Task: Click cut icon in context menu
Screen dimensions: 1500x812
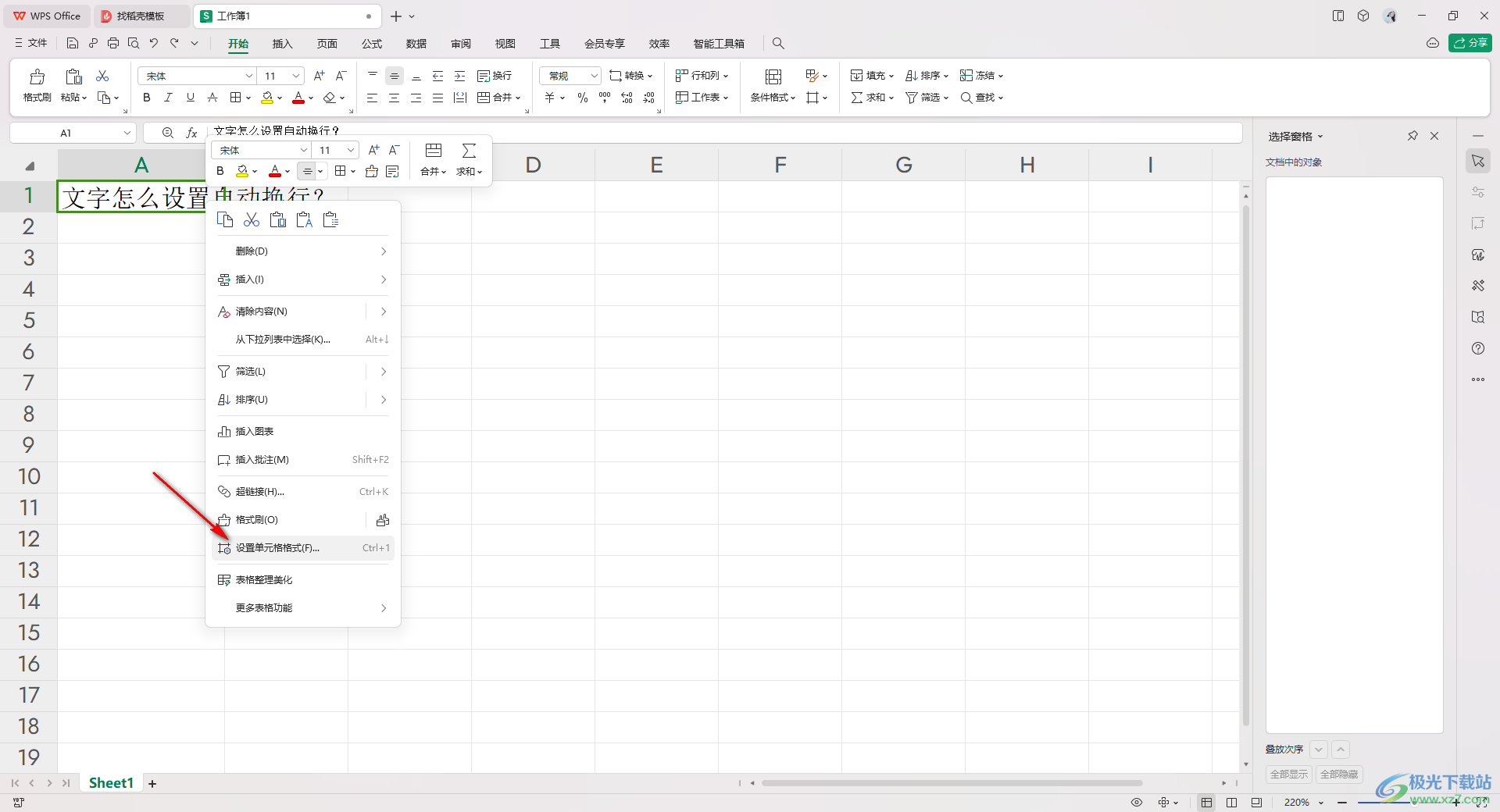Action: (x=252, y=220)
